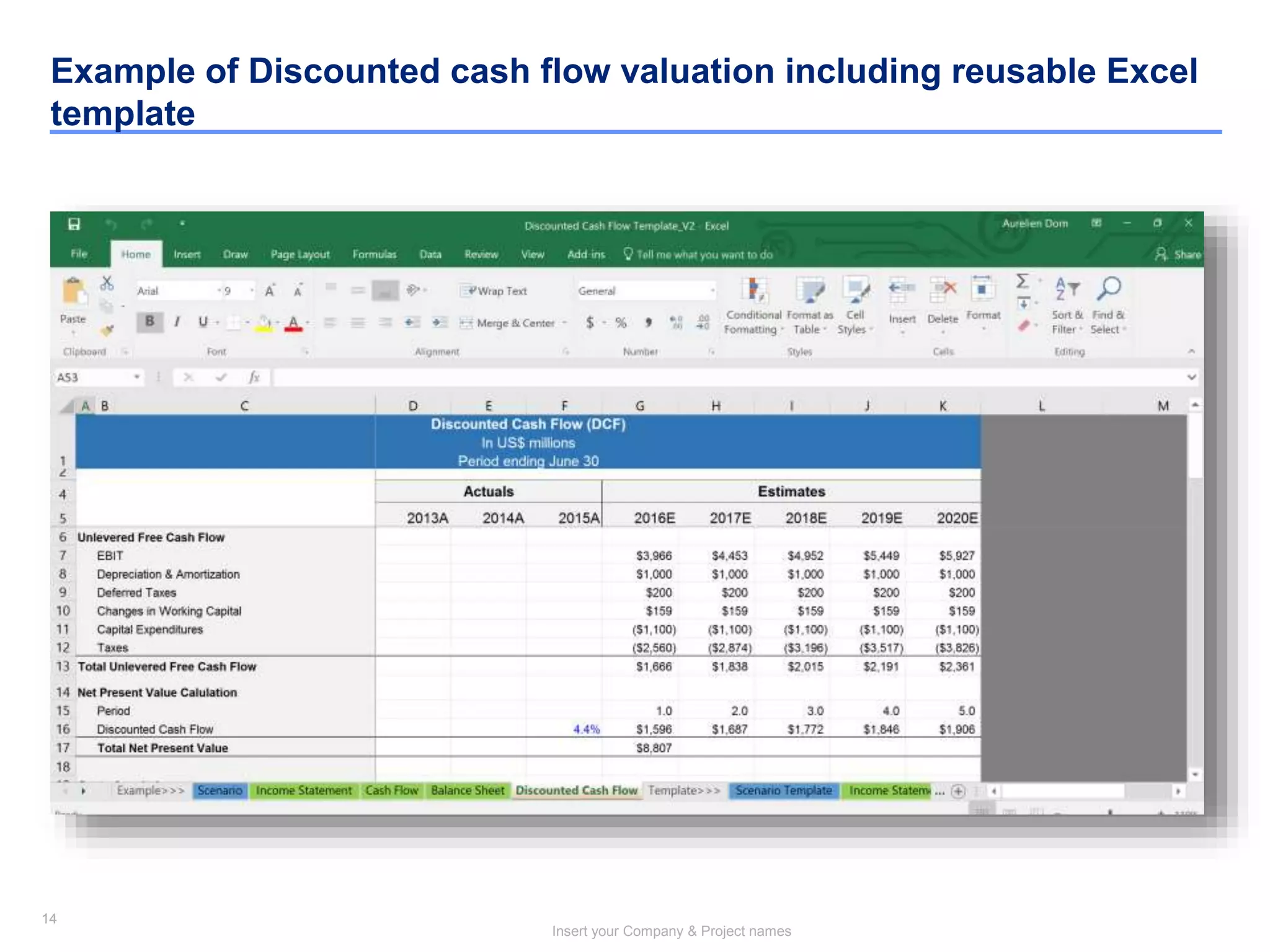Switch to the Review ribbon tab
The width and height of the screenshot is (1270, 952).
[x=481, y=255]
